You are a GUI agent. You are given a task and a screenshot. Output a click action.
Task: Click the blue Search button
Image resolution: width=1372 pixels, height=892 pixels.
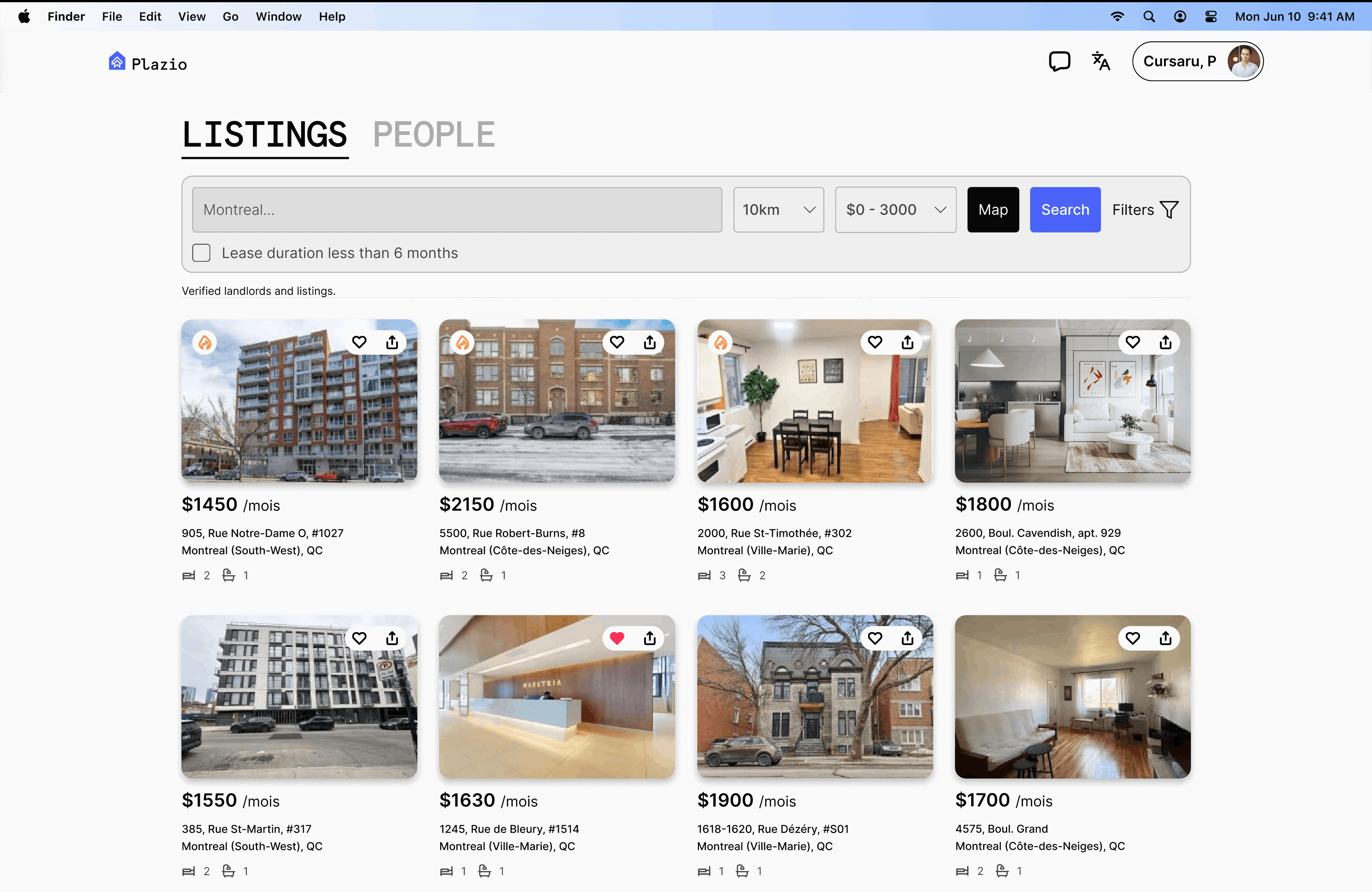tap(1065, 210)
